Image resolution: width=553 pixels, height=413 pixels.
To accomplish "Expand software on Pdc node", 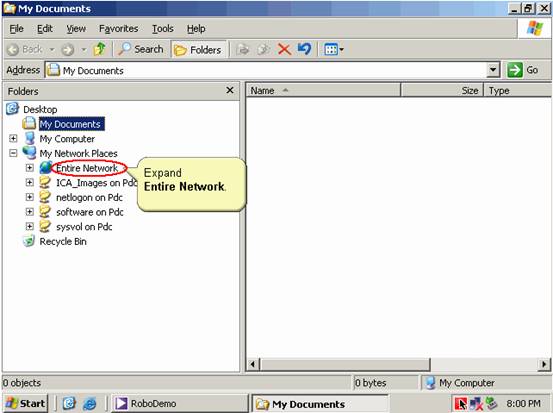I will coord(30,212).
